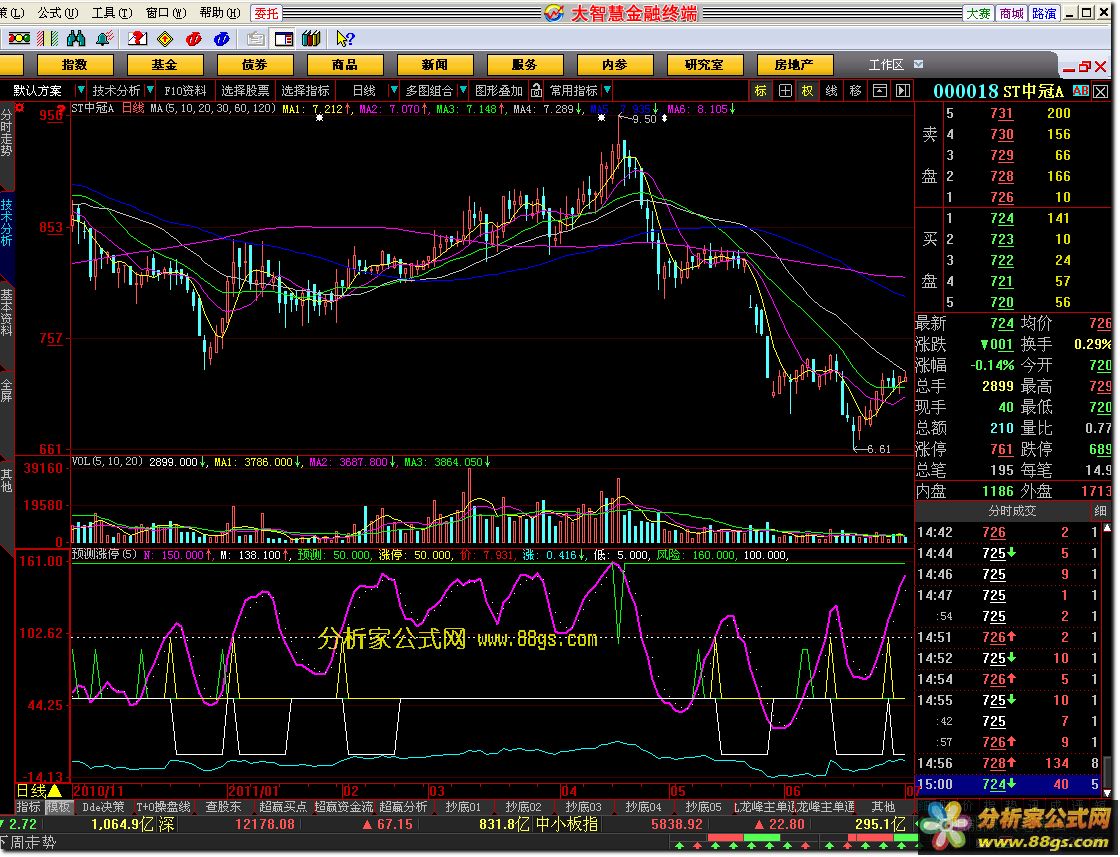Click the trade list scrollbar up arrow
Viewport: 1120px width, 857px height.
coord(1108,528)
